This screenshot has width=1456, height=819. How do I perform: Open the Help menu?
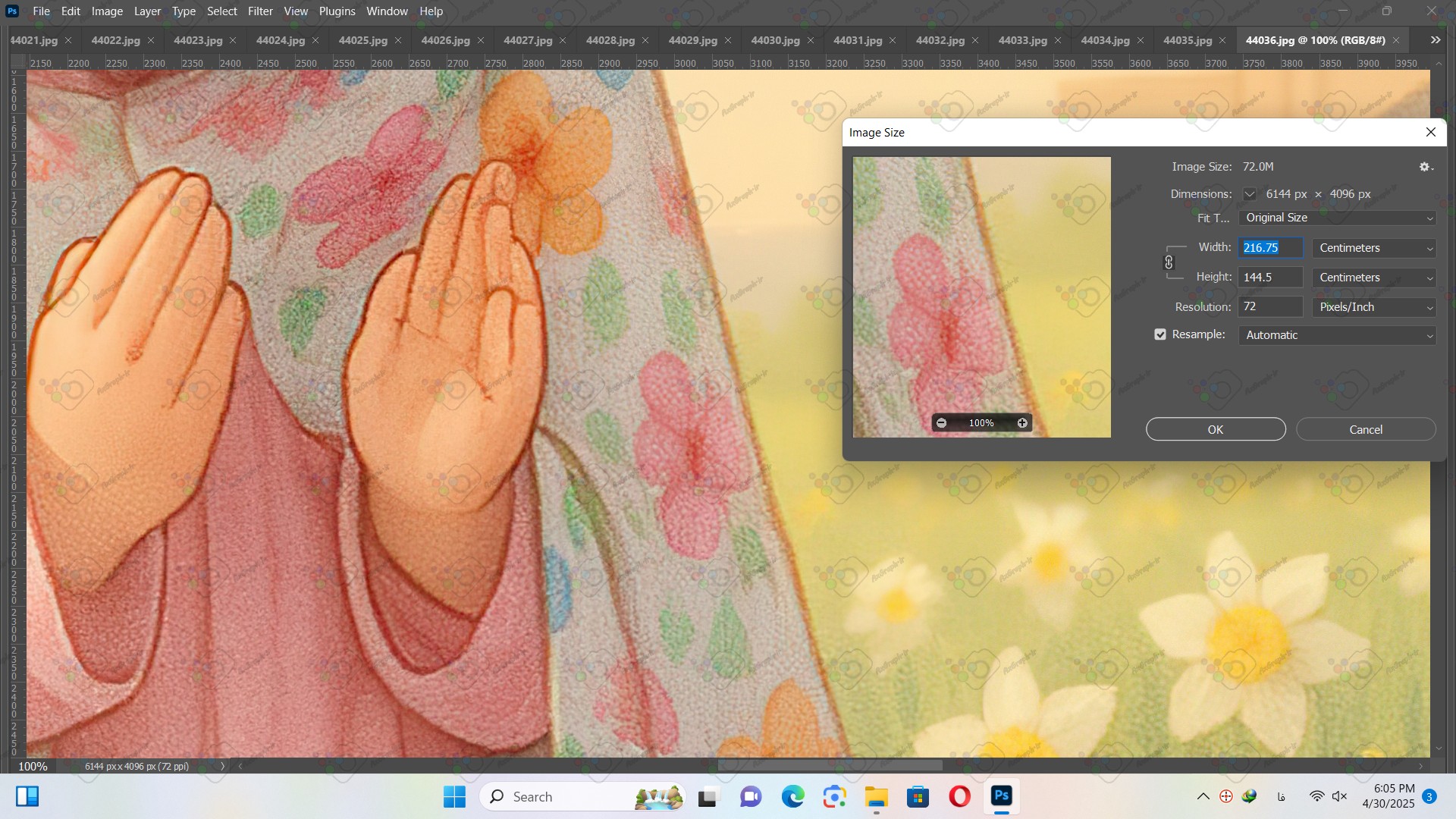[431, 11]
